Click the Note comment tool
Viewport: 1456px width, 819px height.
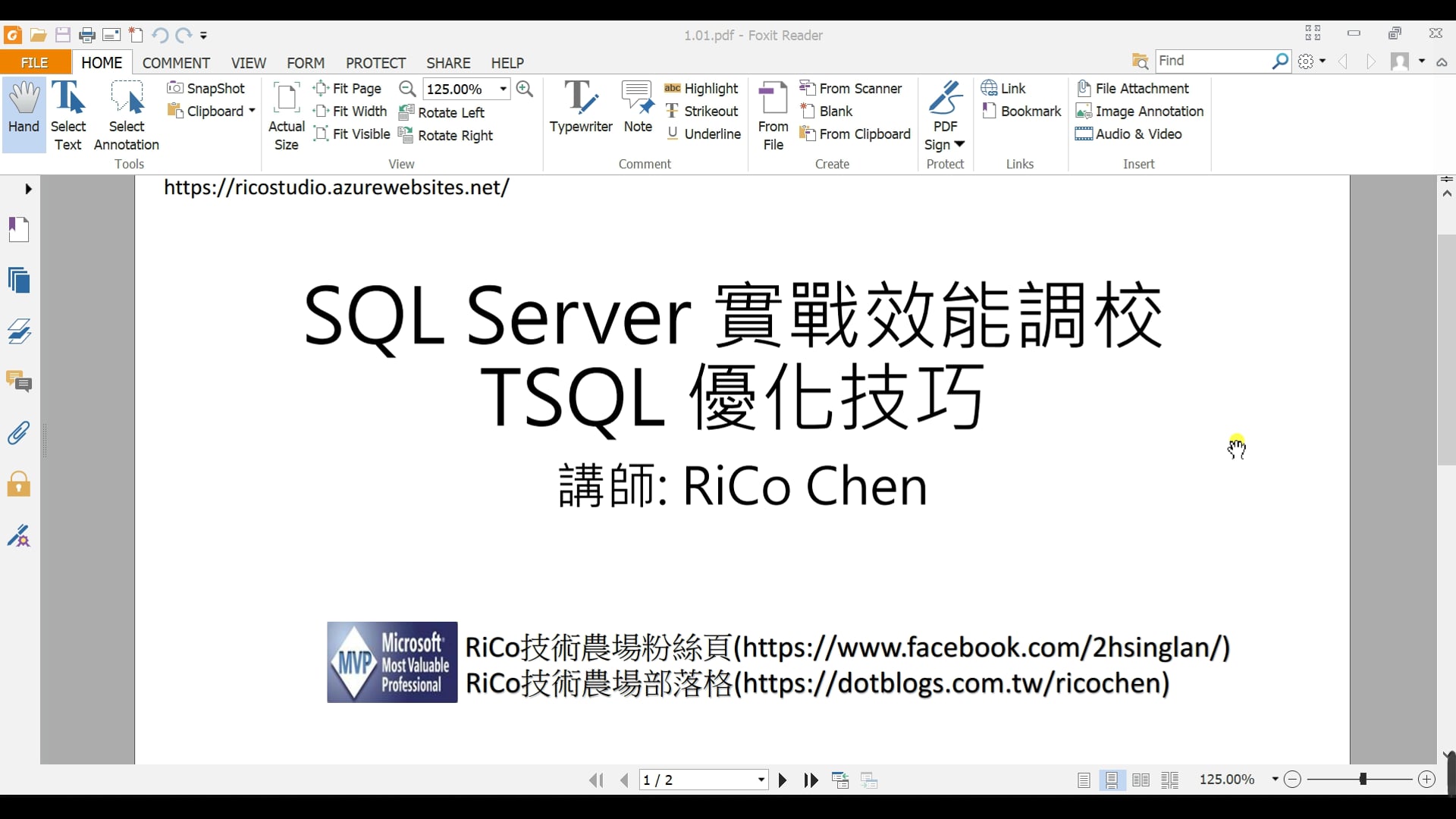638,107
